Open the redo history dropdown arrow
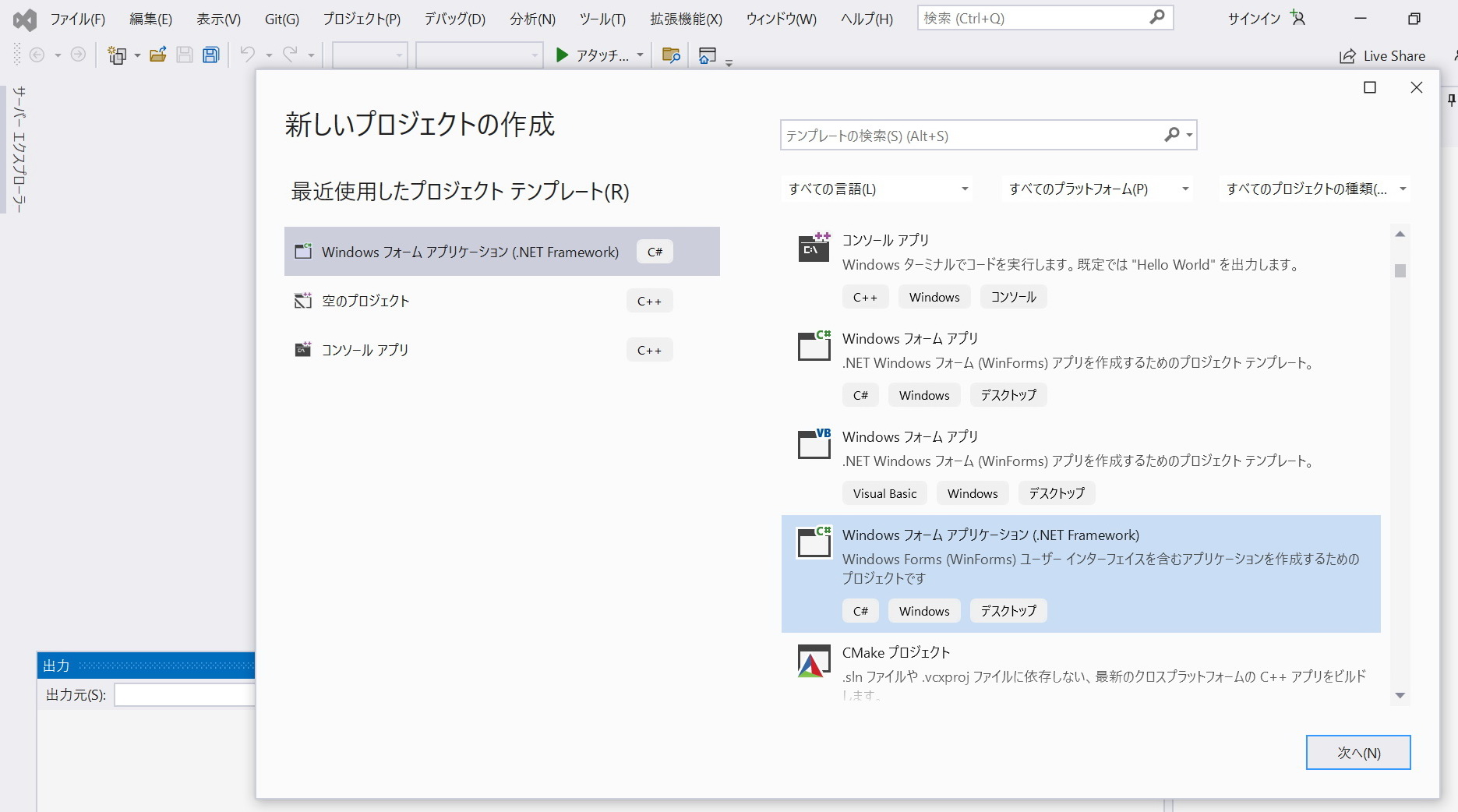This screenshot has height=812, width=1458. point(311,55)
